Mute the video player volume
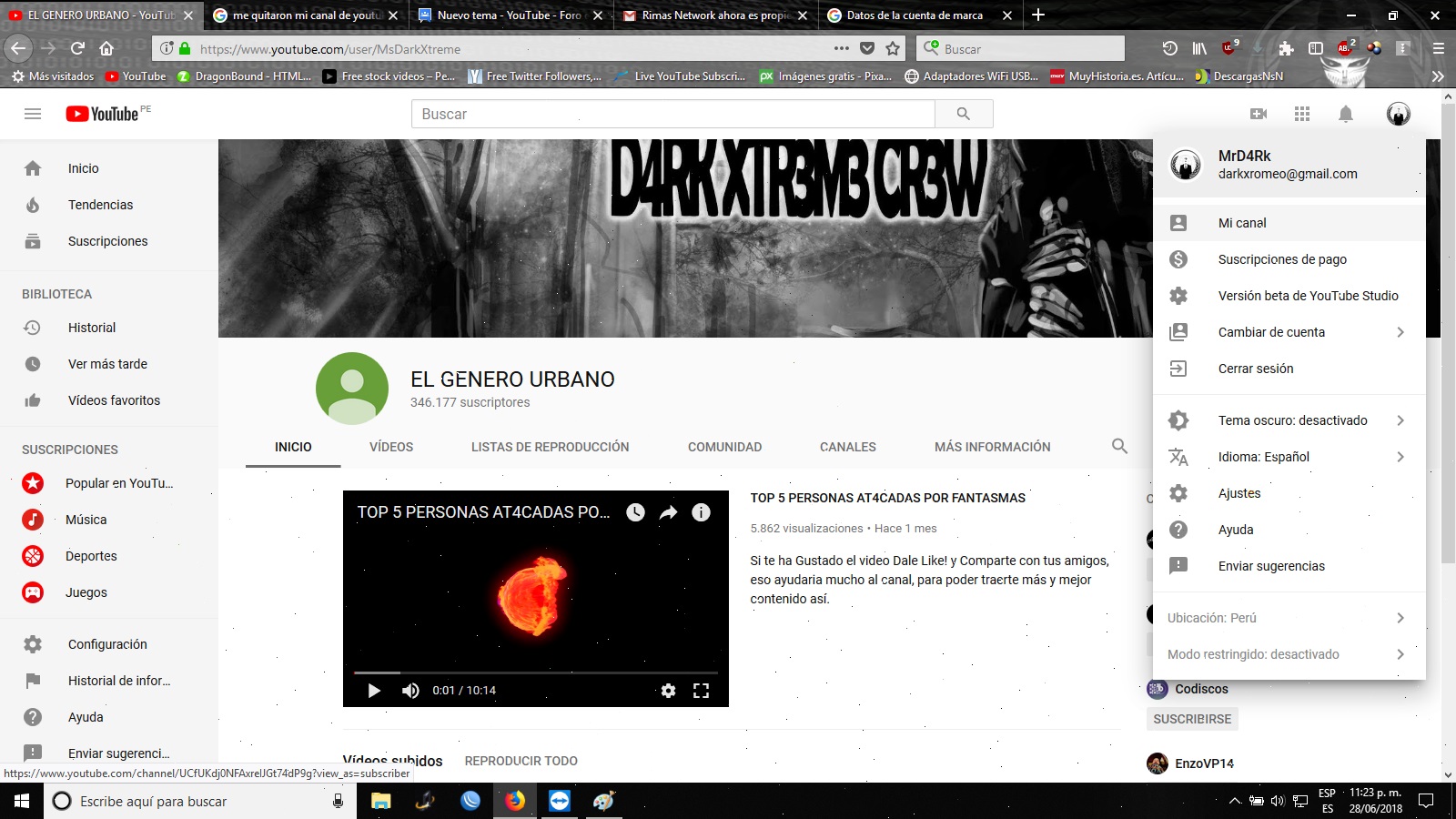The height and width of the screenshot is (819, 1456). pos(410,691)
